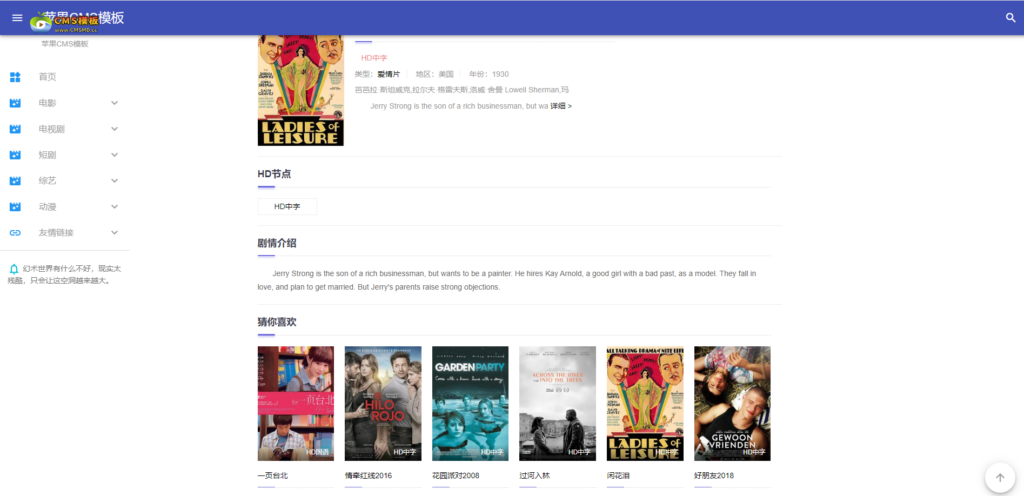
Task: Click the 综艺 sidebar icon
Action: click(x=15, y=181)
